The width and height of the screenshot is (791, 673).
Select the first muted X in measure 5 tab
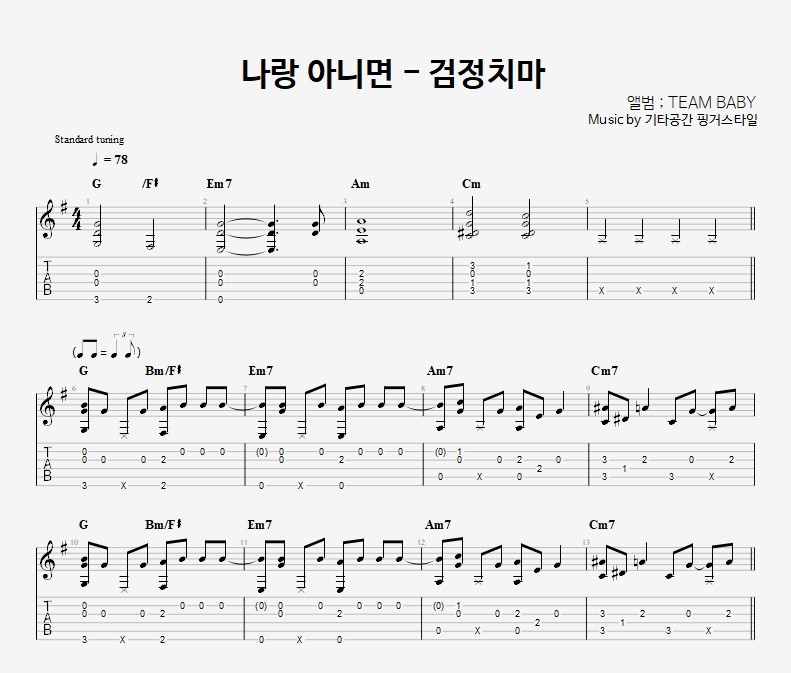click(601, 291)
